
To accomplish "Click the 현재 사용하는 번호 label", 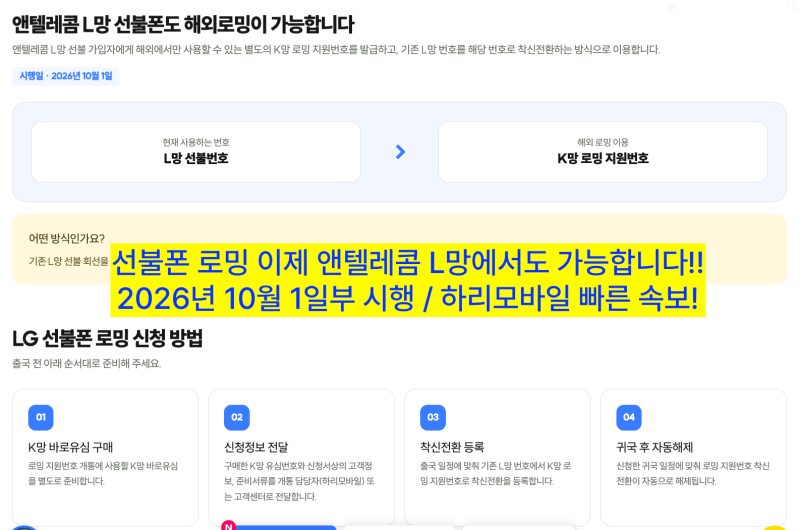I will click(196, 142).
